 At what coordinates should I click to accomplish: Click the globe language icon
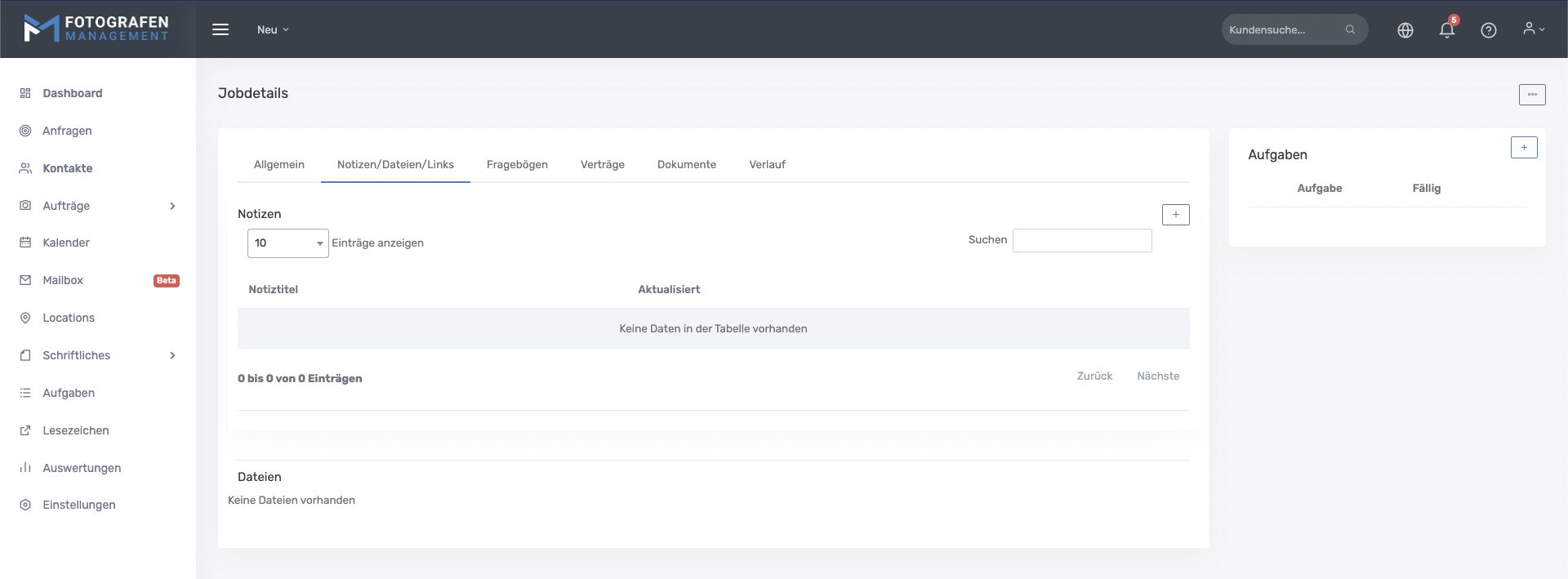(1405, 30)
